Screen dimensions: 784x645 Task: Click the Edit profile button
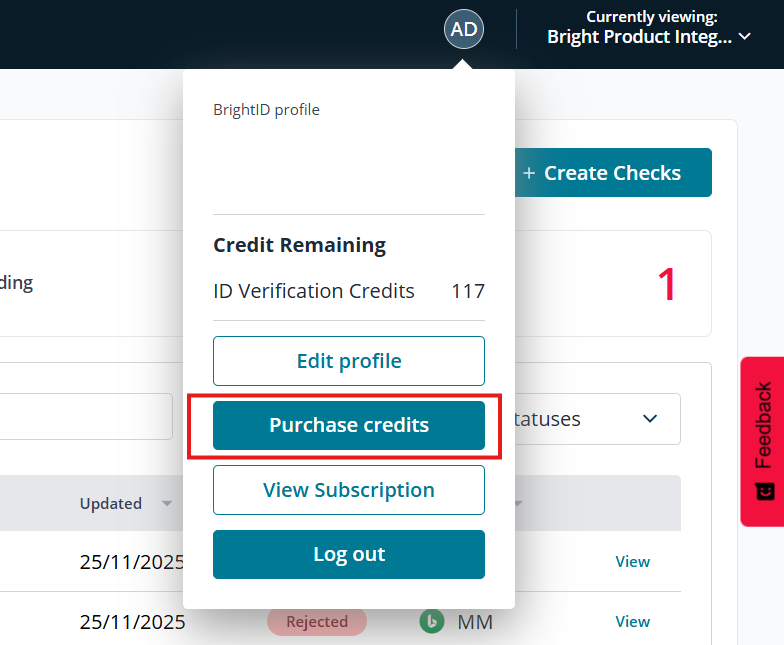[x=348, y=361]
